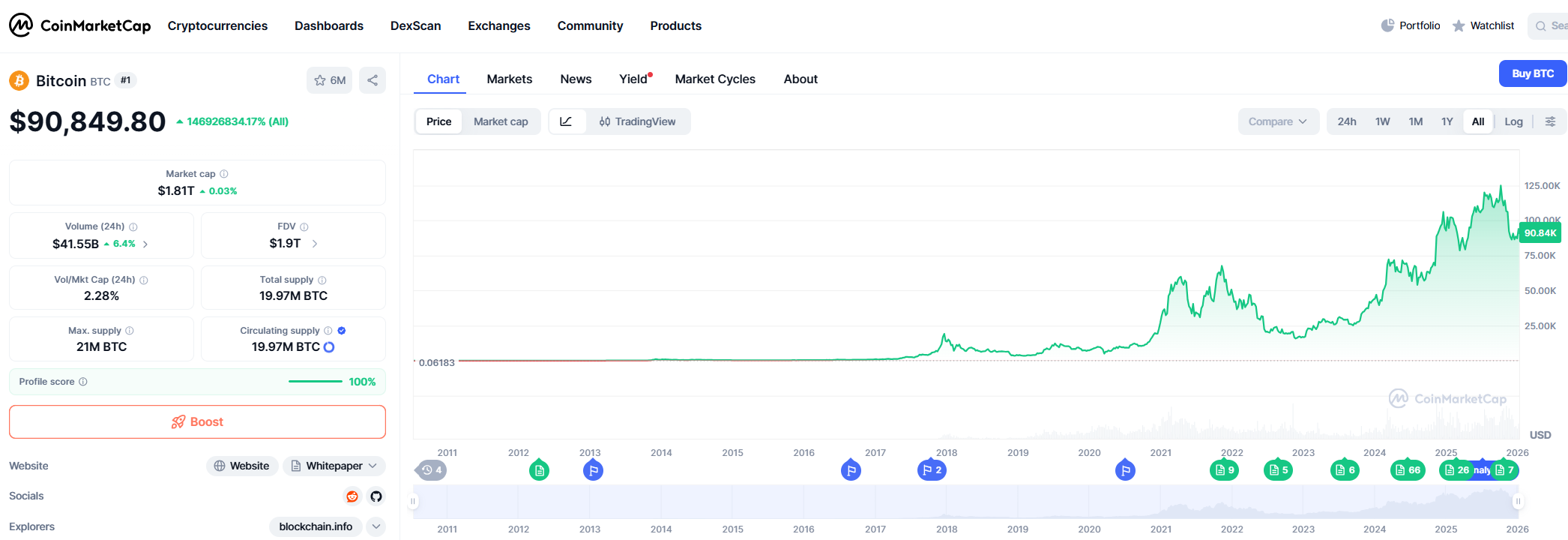
Task: Open the green news marker showing 5
Action: point(1278,470)
